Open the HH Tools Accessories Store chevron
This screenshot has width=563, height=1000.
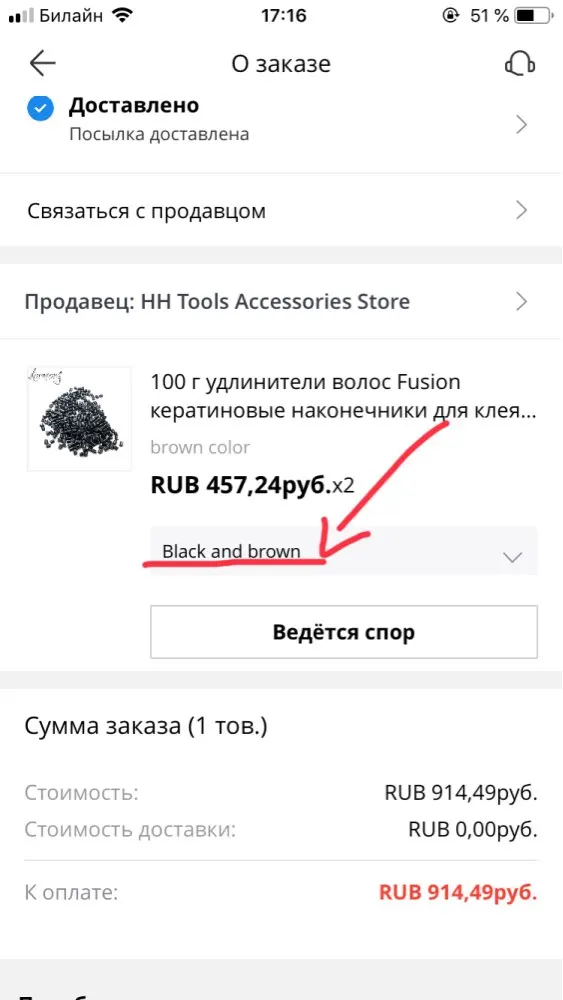coord(522,302)
